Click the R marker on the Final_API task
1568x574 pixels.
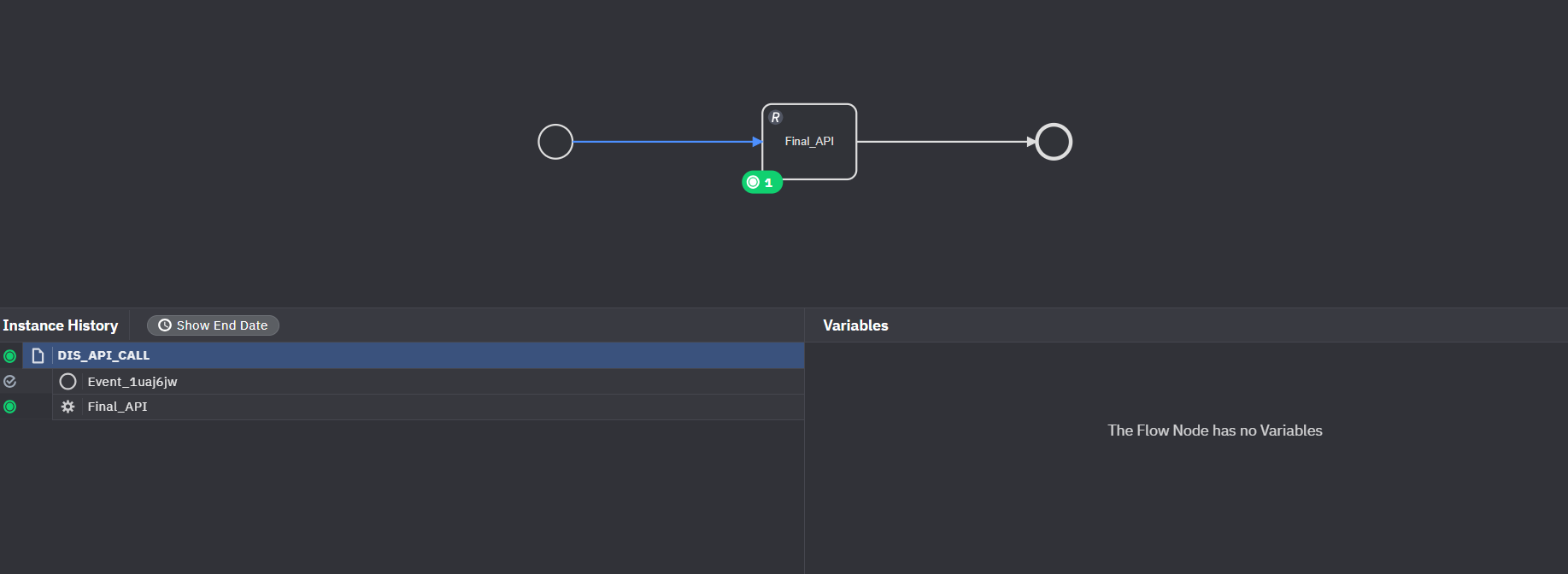775,118
